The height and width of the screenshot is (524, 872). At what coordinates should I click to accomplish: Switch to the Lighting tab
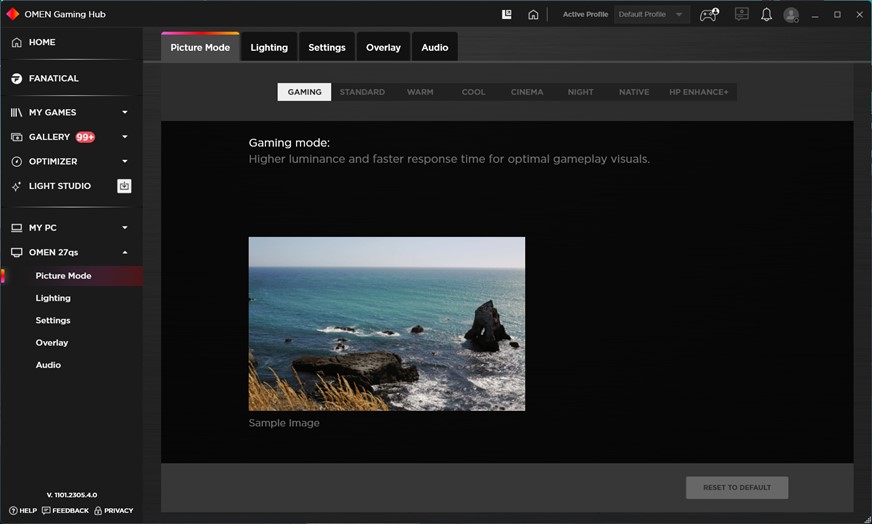(x=269, y=47)
